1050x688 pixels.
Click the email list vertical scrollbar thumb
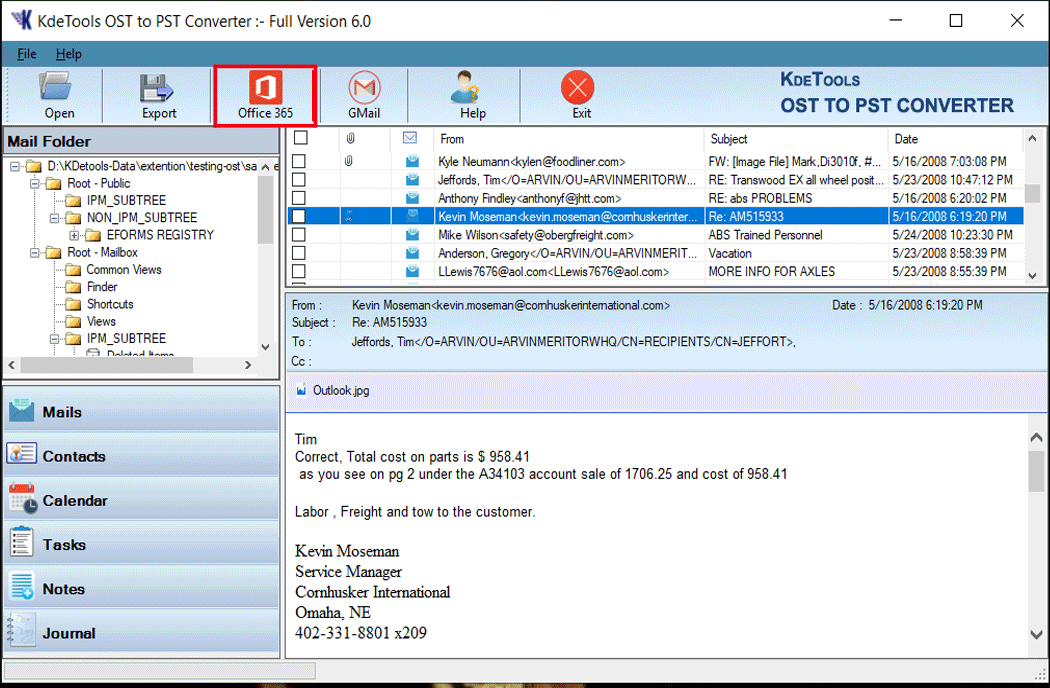(1032, 194)
